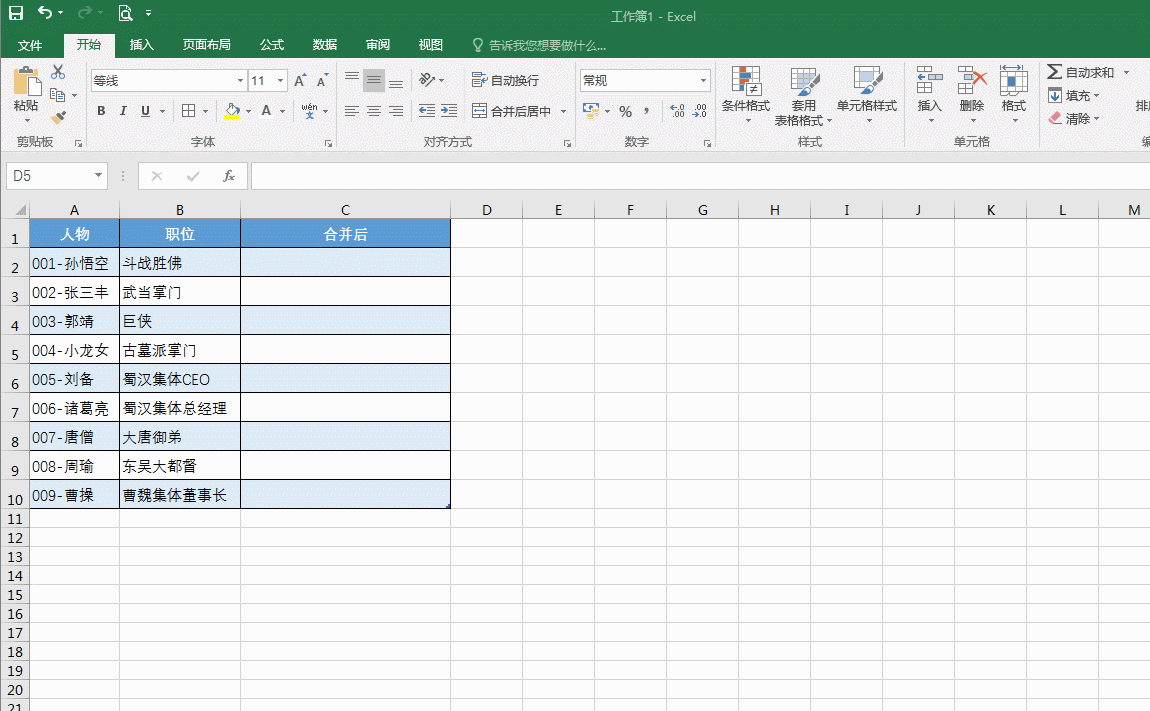Screen dimensions: 1150x711
Task: Click the comma style icon
Action: (x=646, y=112)
